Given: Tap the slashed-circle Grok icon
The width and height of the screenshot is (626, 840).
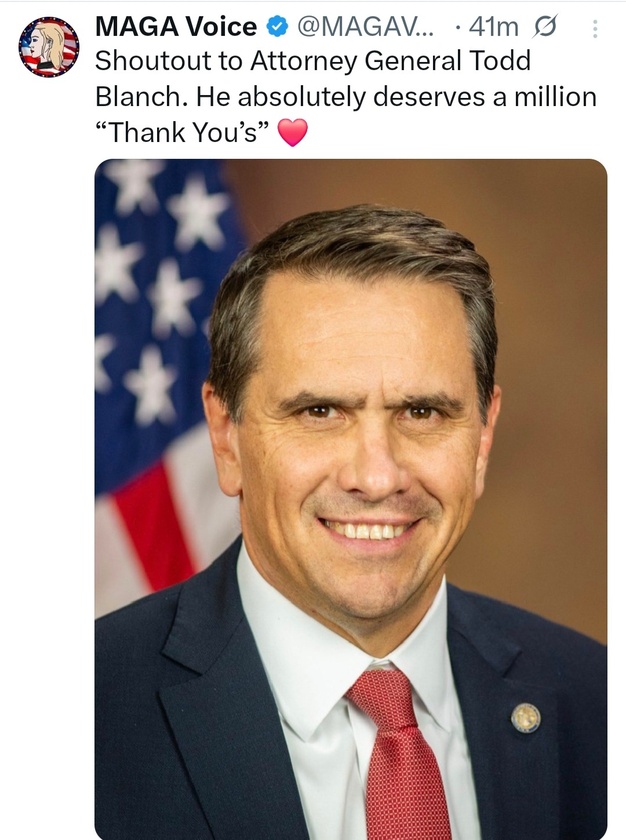Looking at the screenshot, I should click(x=546, y=28).
